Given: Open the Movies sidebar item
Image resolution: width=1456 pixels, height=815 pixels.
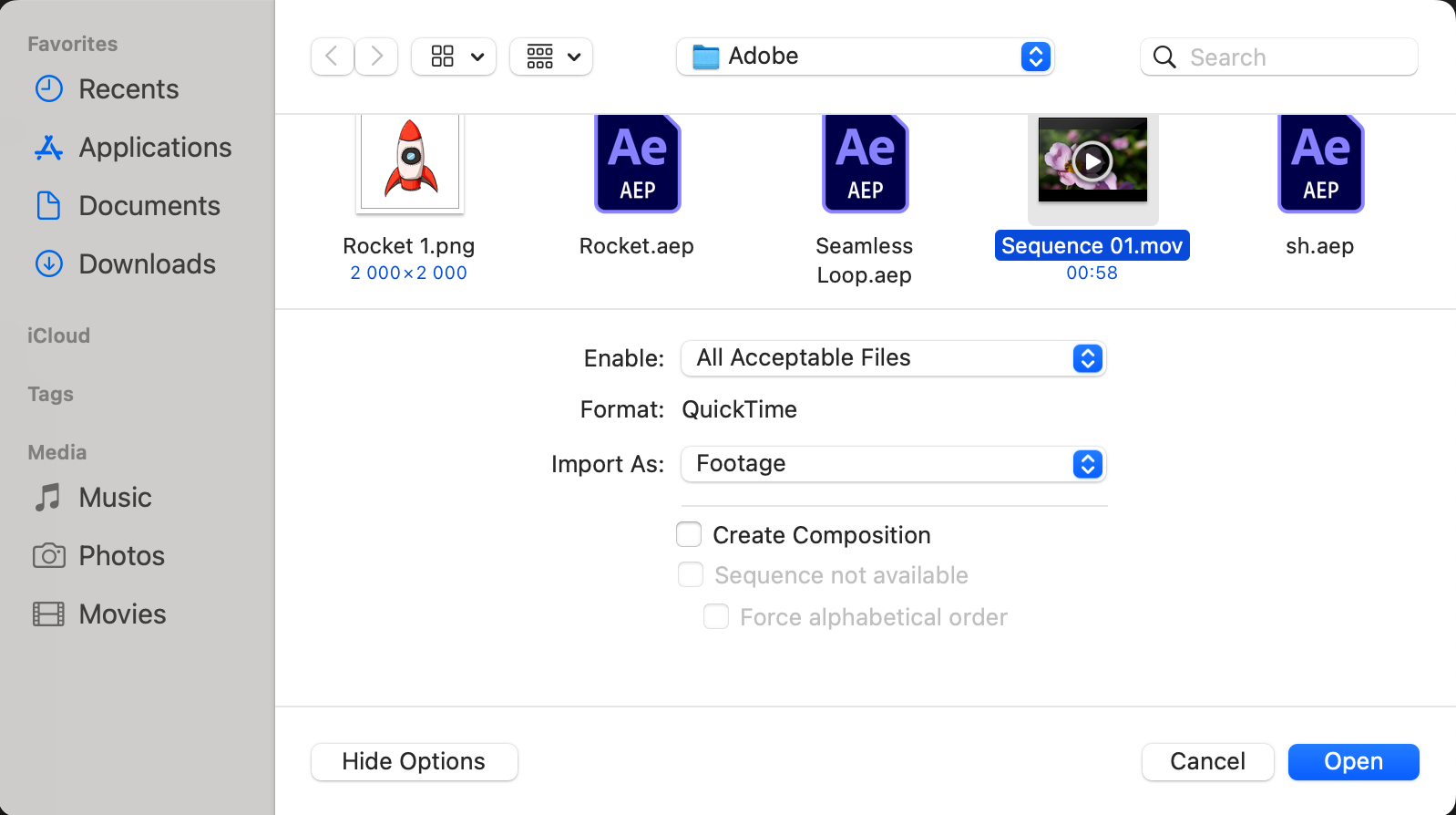Looking at the screenshot, I should (121, 614).
